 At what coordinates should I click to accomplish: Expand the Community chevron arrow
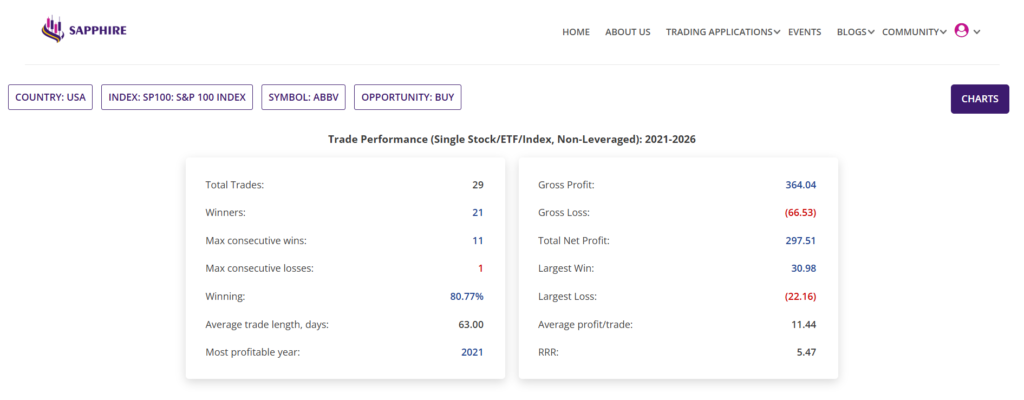tap(943, 32)
